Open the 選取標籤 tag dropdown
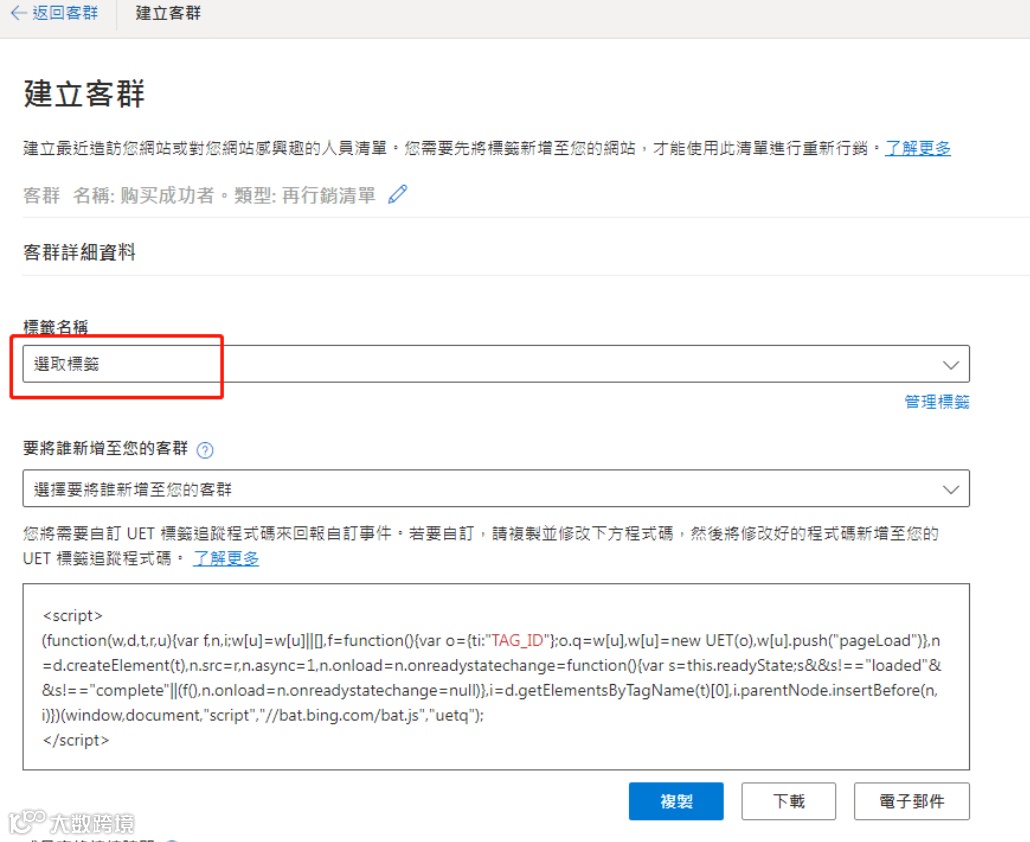 (496, 364)
